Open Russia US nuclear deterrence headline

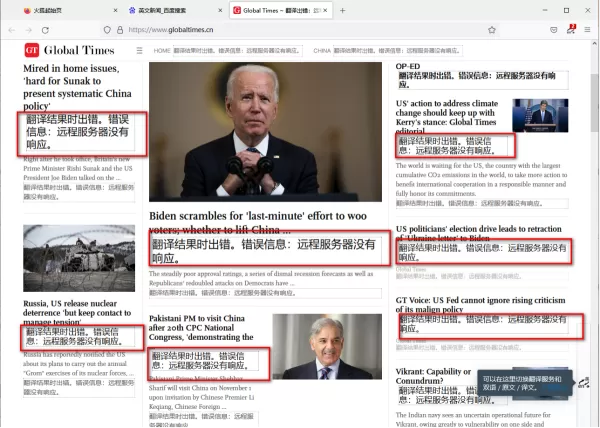[77, 312]
